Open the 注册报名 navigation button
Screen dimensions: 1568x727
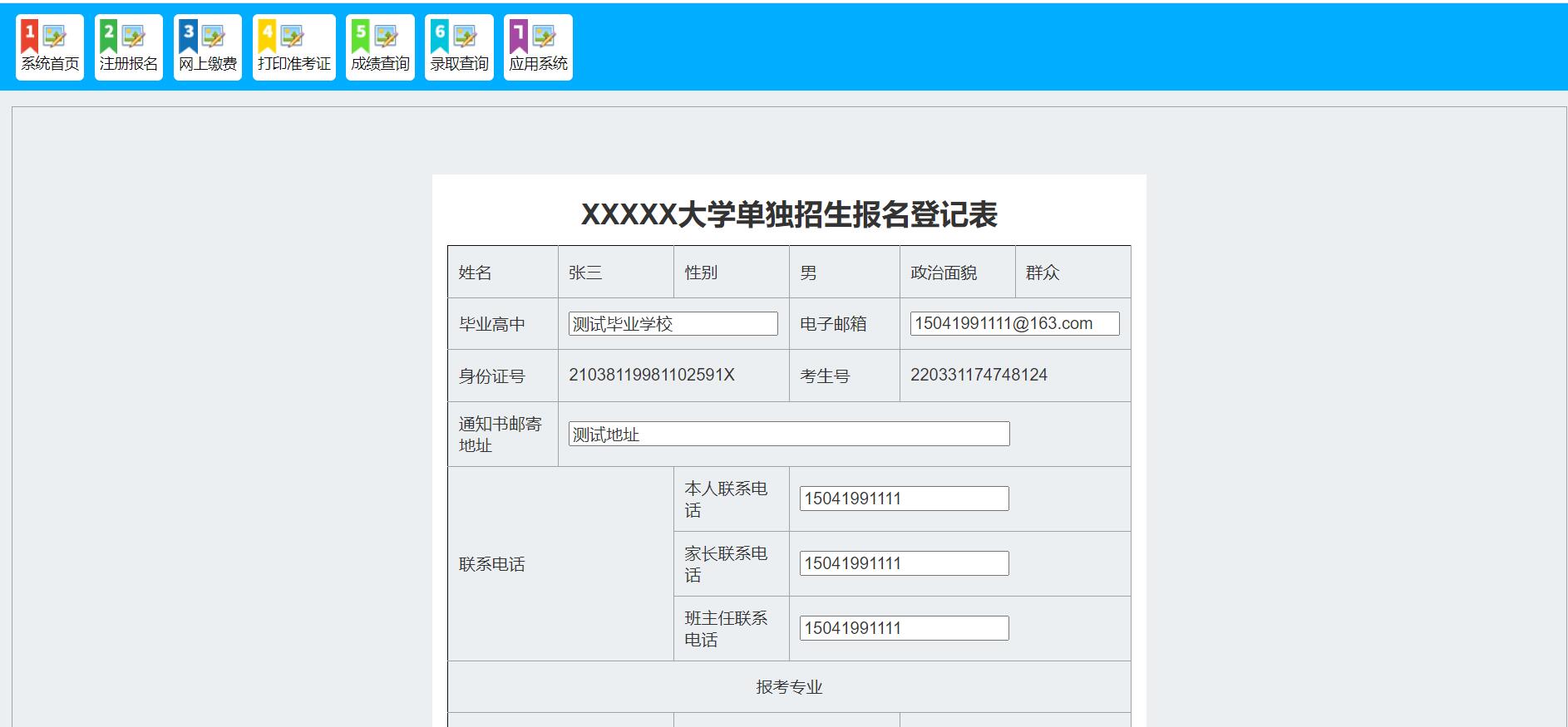[129, 47]
